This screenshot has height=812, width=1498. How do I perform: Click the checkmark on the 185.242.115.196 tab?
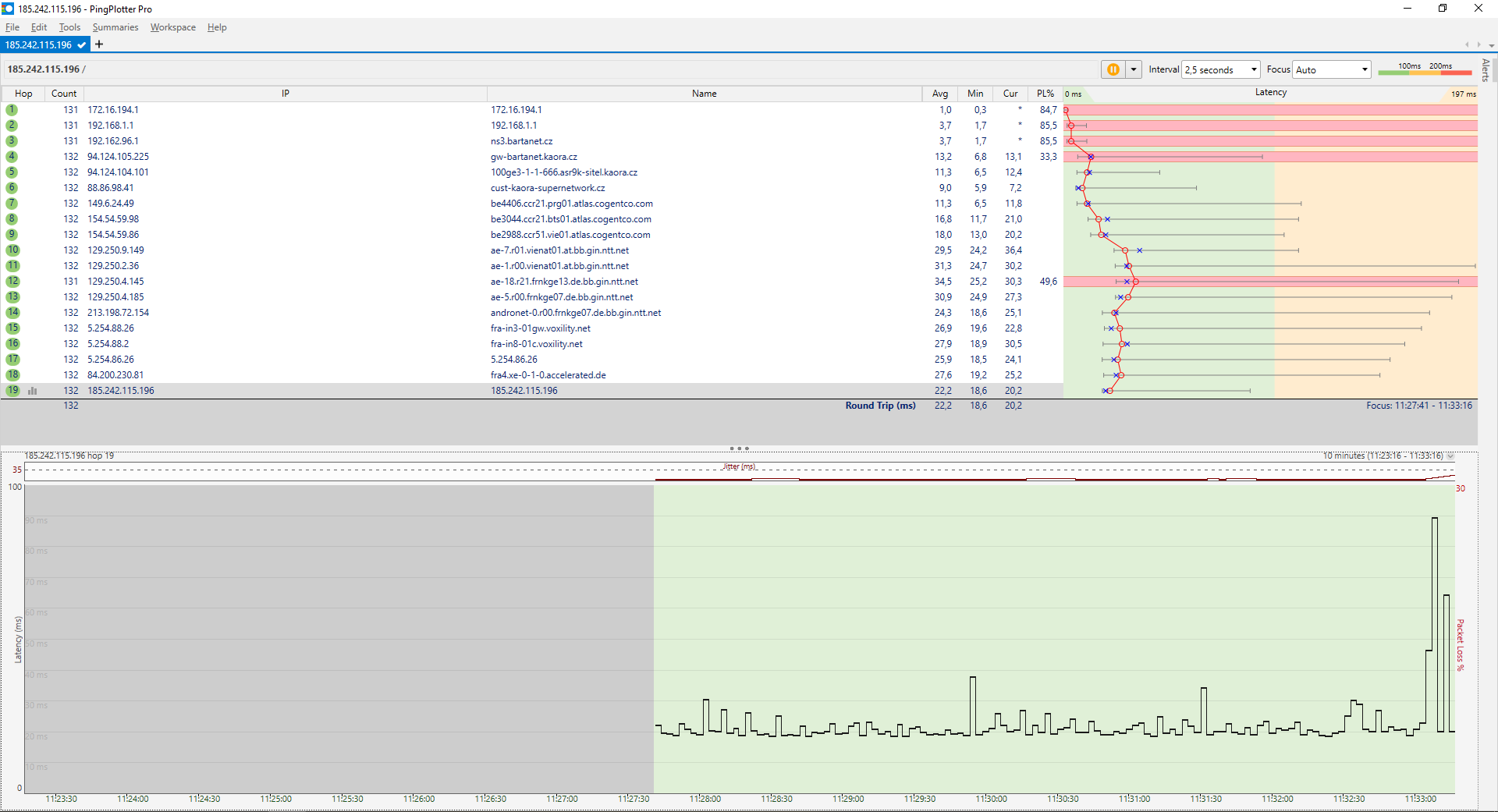(81, 45)
